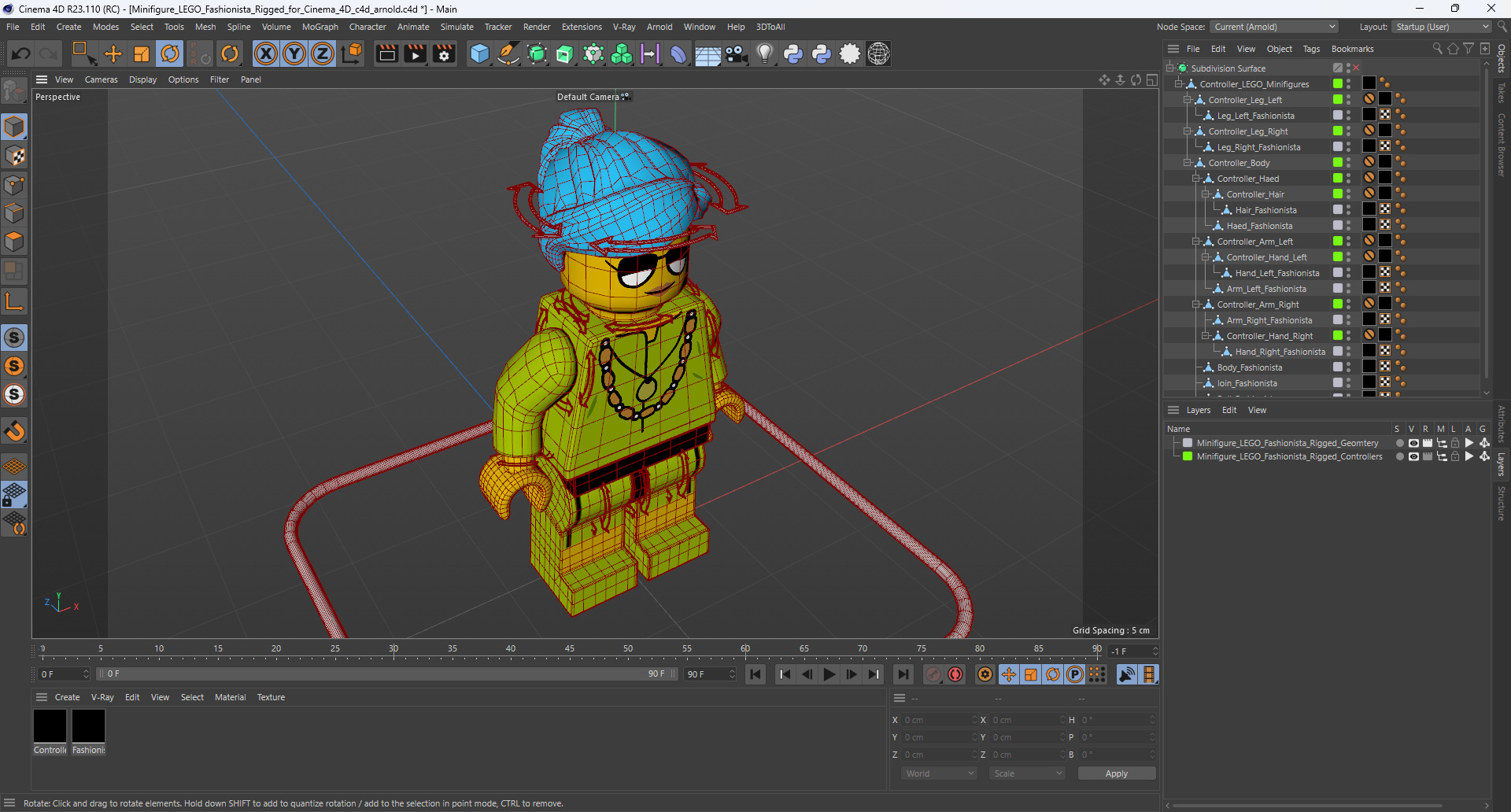Open viewport Cameras menu
This screenshot has width=1511, height=812.
101,79
